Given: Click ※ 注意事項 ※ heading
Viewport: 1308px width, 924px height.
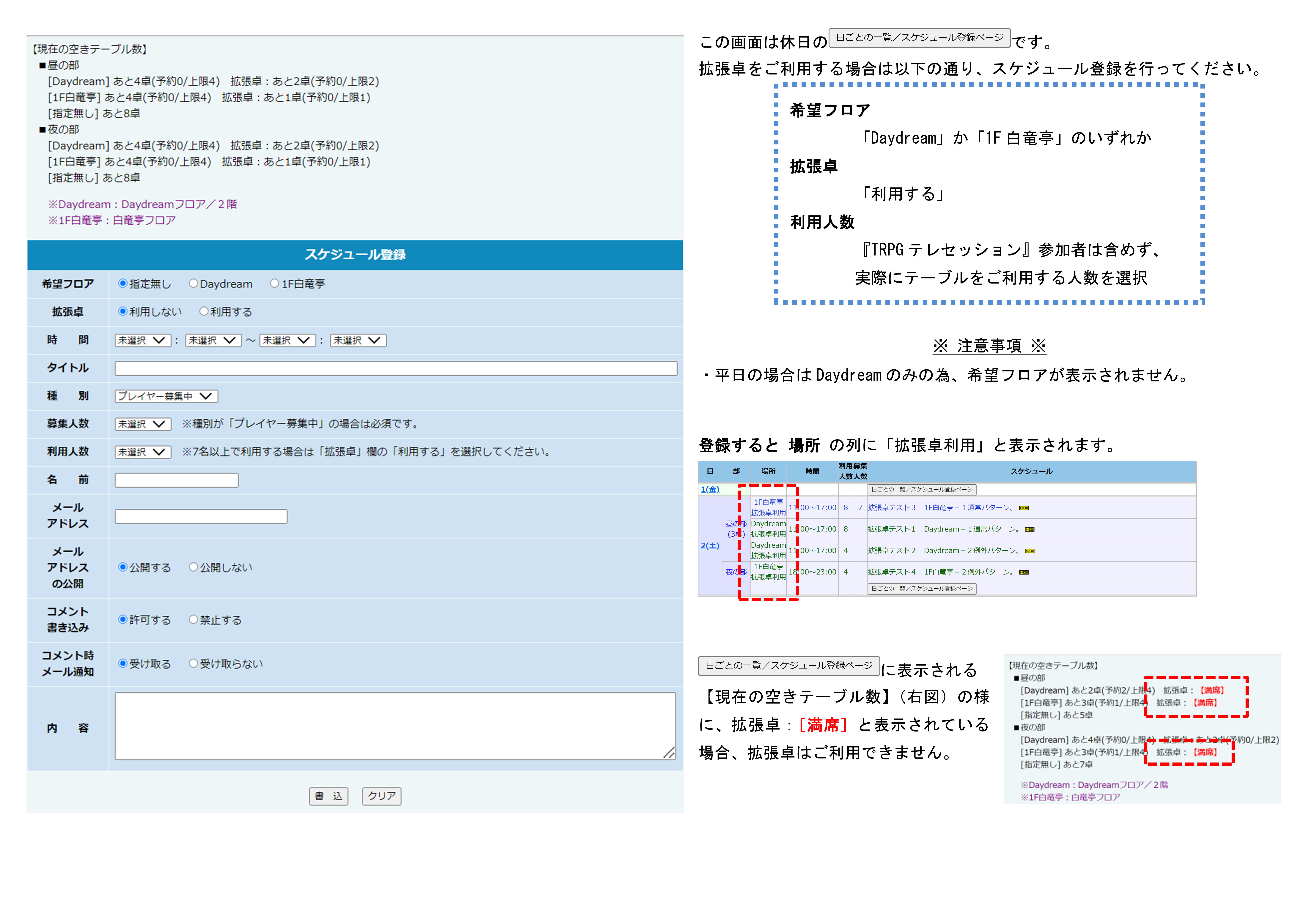Looking at the screenshot, I should point(990,346).
